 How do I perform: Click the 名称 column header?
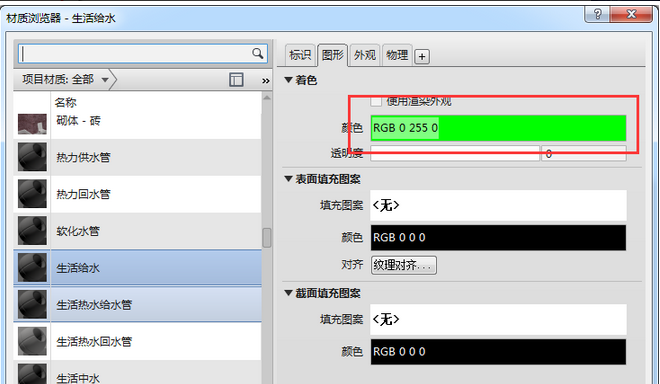tap(65, 102)
